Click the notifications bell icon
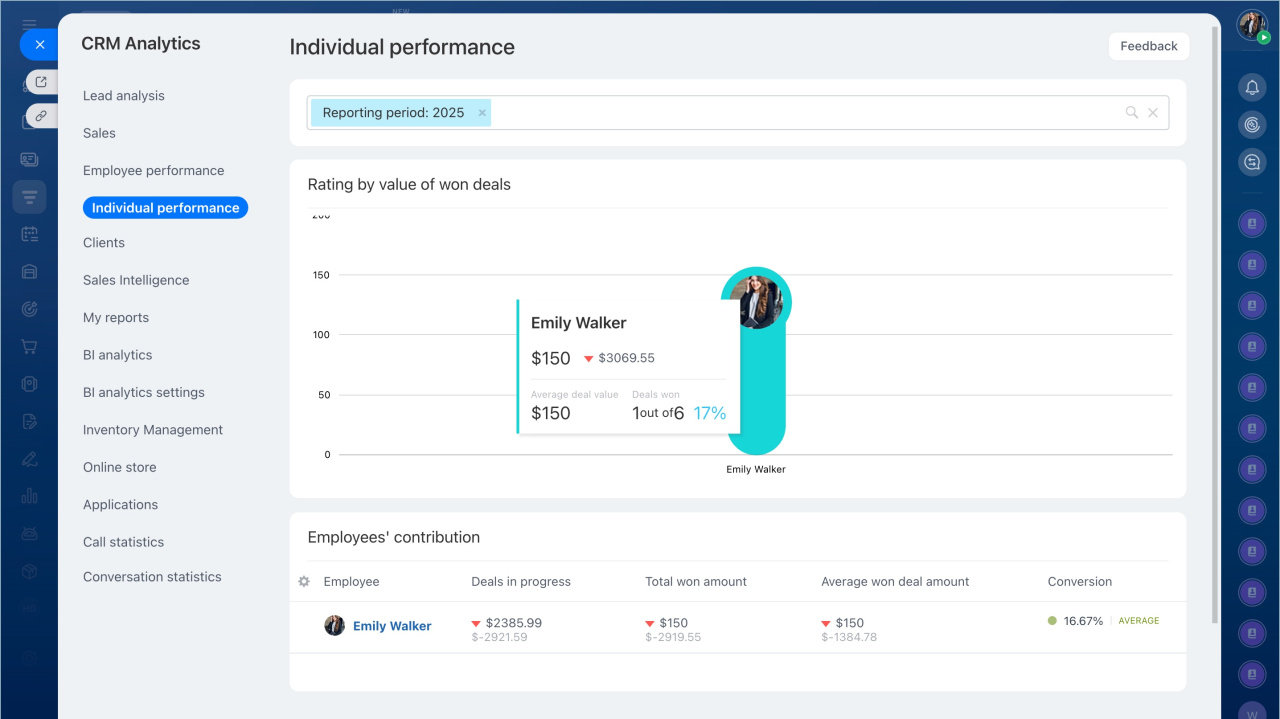Image resolution: width=1280 pixels, height=719 pixels. [x=1252, y=88]
